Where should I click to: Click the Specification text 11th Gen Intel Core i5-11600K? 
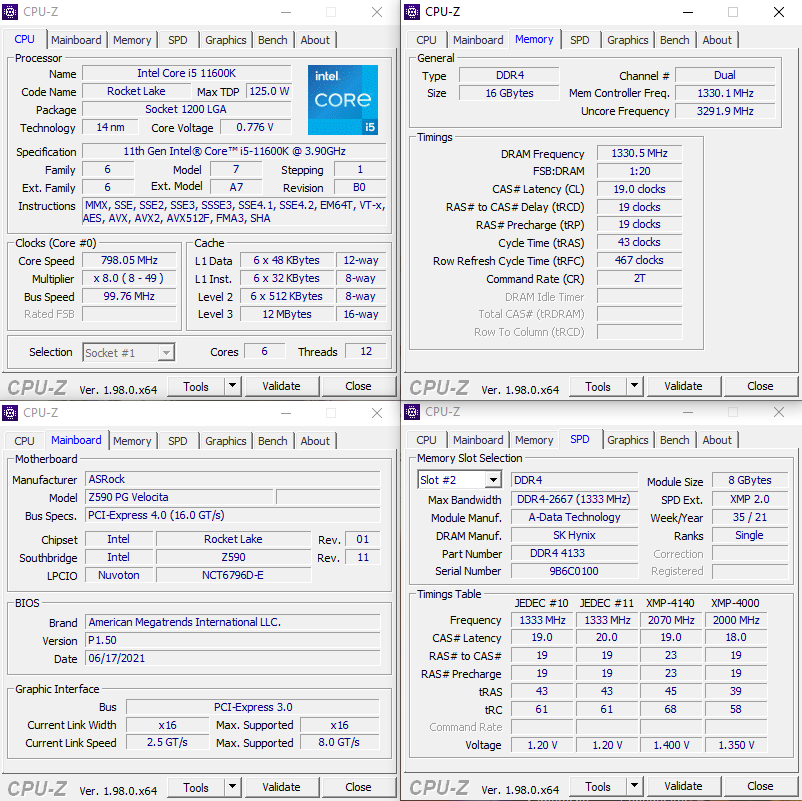234,151
